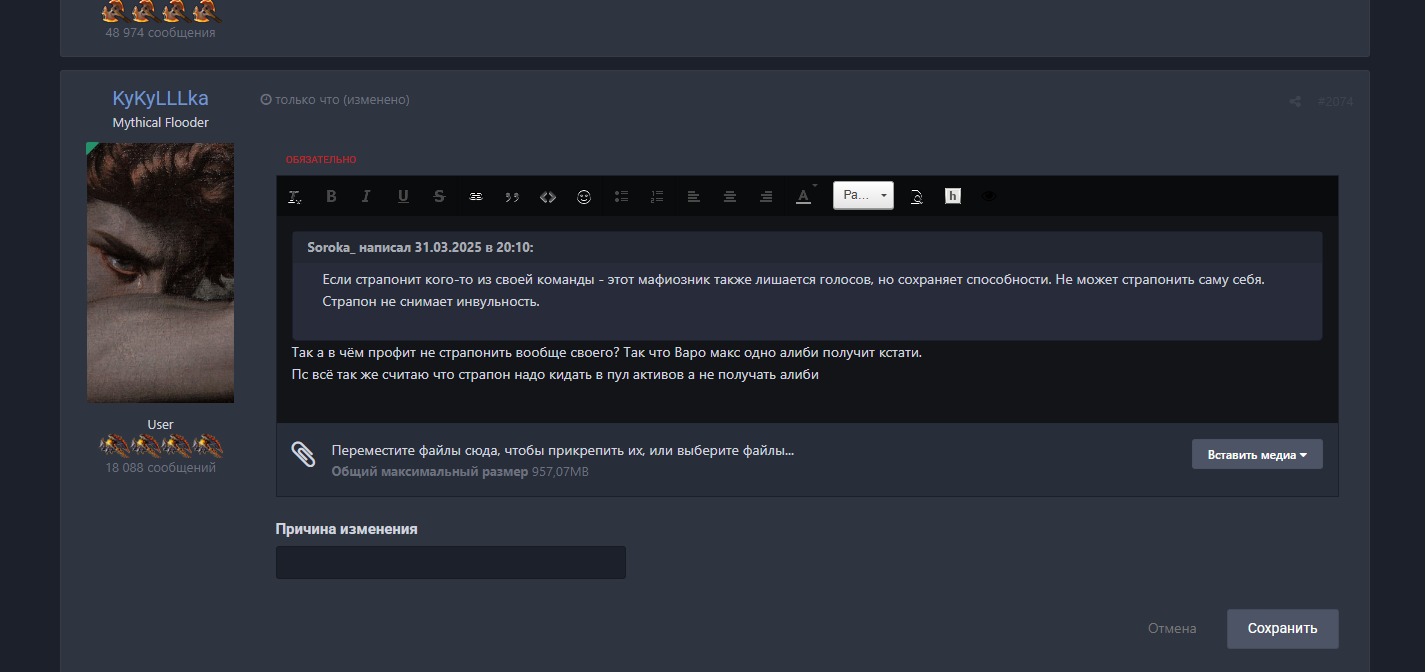Click the preview magnifier page icon

tap(916, 197)
